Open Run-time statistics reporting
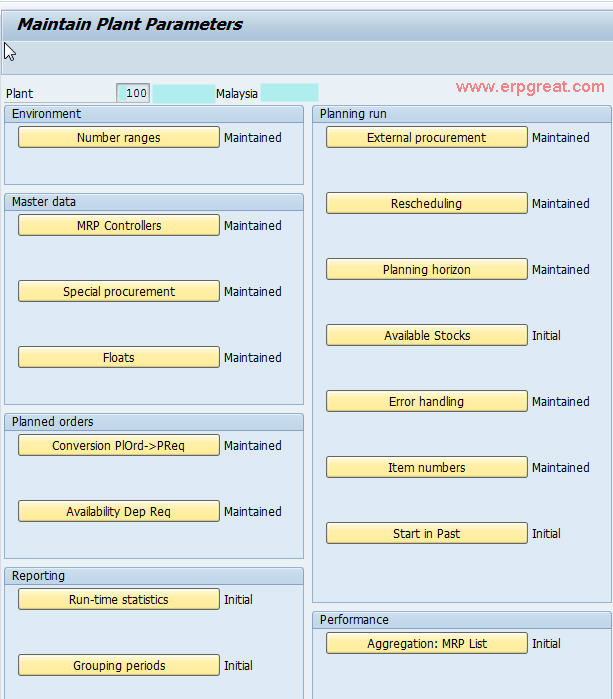This screenshot has width=613, height=699. (x=119, y=599)
